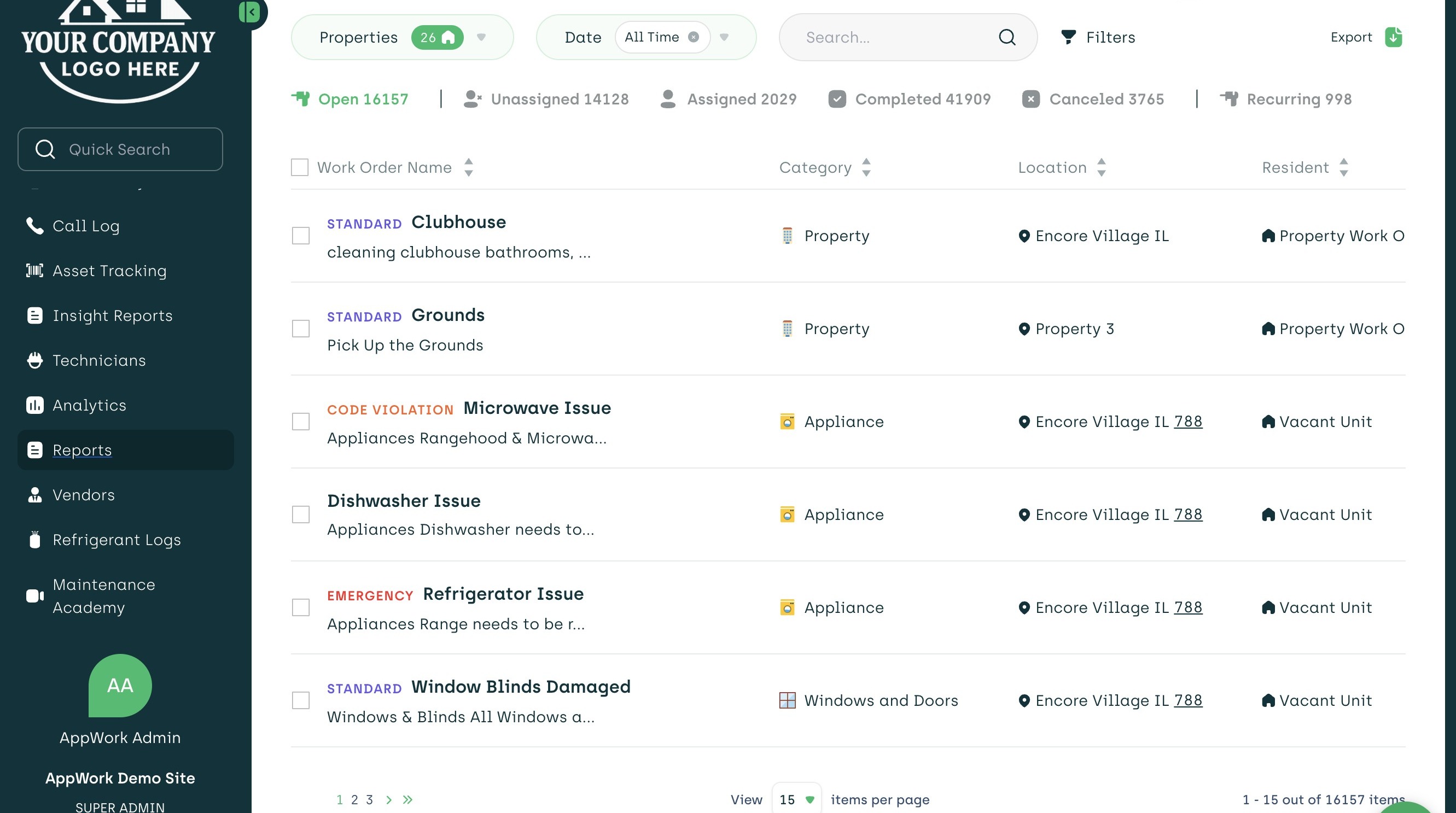Screen dimensions: 1456x813
Task: Click the green Export download icon
Action: tap(1393, 37)
